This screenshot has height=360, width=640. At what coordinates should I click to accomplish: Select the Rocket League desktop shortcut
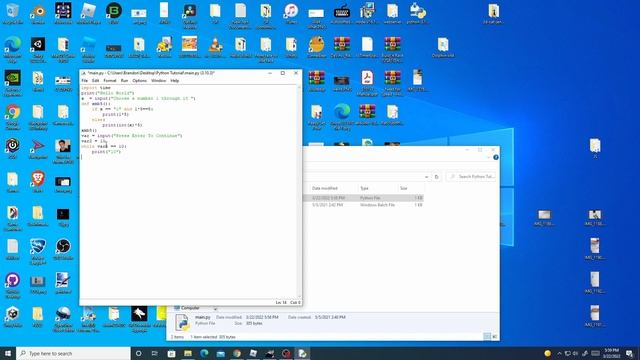38,251
